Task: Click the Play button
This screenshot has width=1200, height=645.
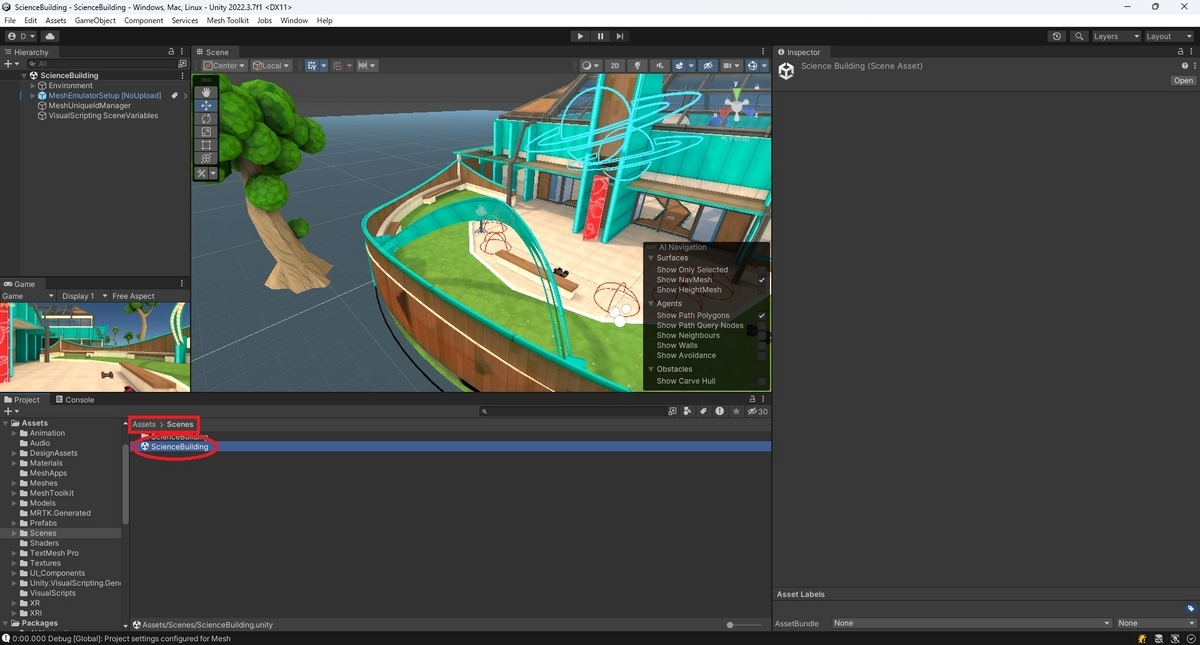Action: tap(580, 36)
